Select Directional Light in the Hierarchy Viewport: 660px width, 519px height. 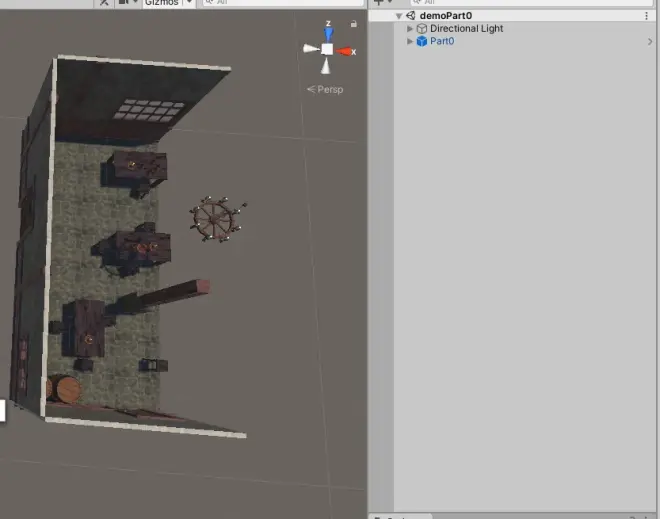(466, 29)
